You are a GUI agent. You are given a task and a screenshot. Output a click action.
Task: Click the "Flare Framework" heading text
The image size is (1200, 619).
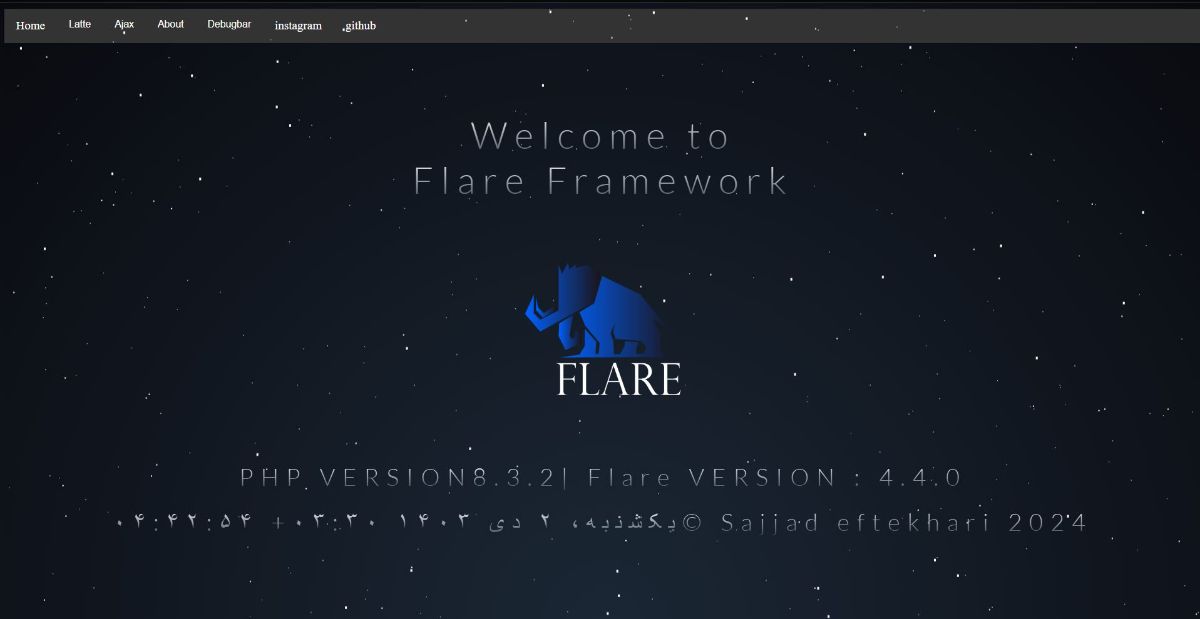601,182
